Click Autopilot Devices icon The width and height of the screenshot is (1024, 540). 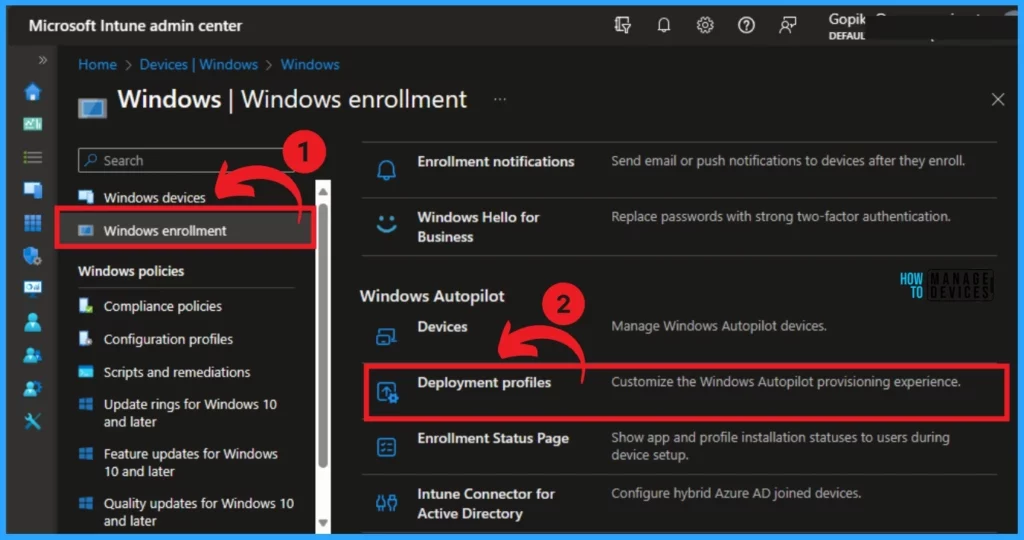[x=387, y=336]
